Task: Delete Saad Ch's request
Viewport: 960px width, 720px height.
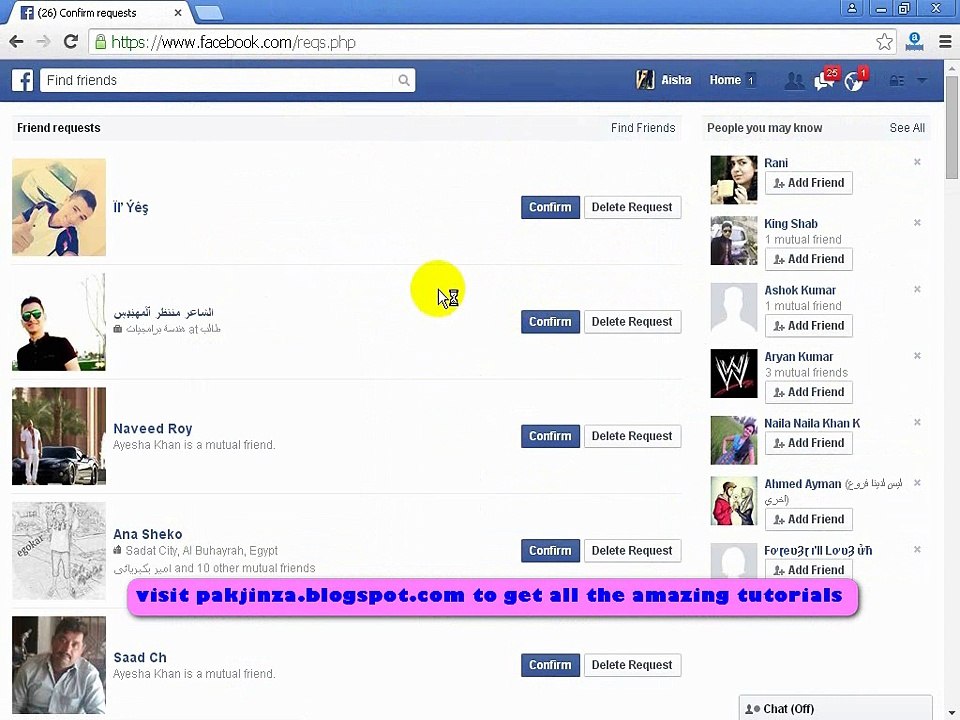Action: pyautogui.click(x=632, y=666)
